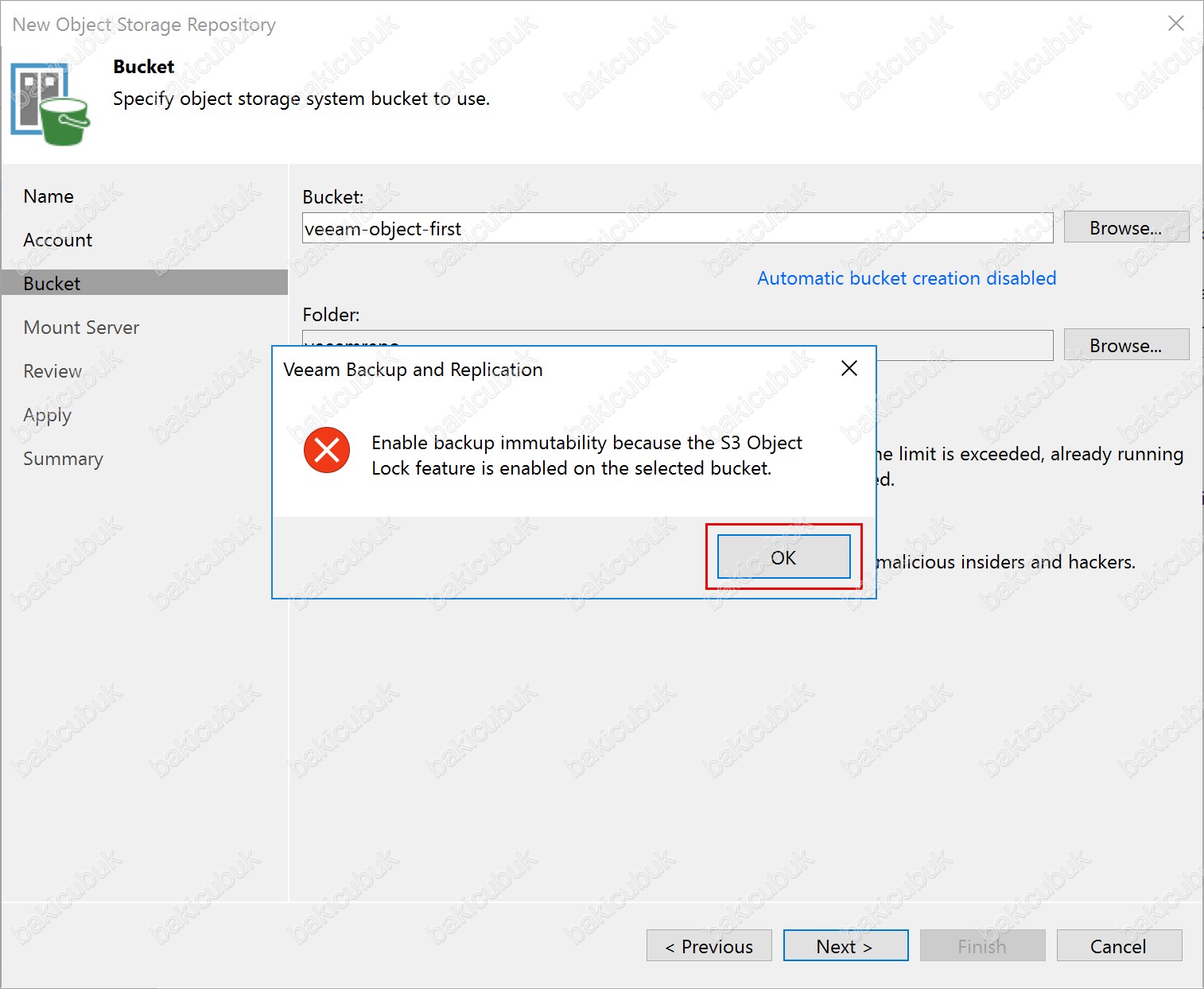This screenshot has height=989, width=1204.
Task: Go back with the Previous button
Action: pyautogui.click(x=709, y=945)
